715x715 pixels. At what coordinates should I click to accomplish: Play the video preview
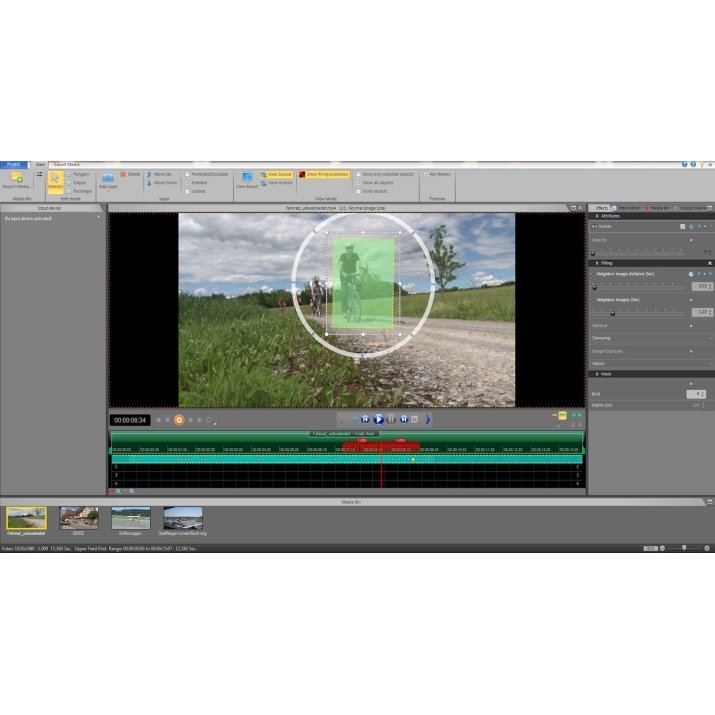(x=378, y=419)
